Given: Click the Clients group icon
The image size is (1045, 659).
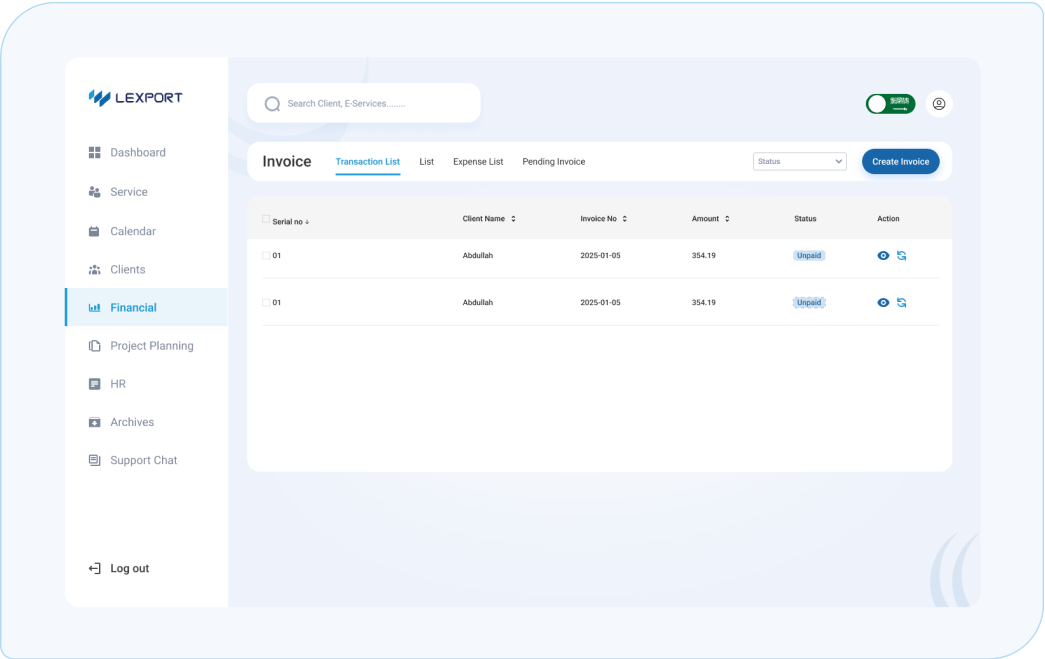Looking at the screenshot, I should point(95,270).
